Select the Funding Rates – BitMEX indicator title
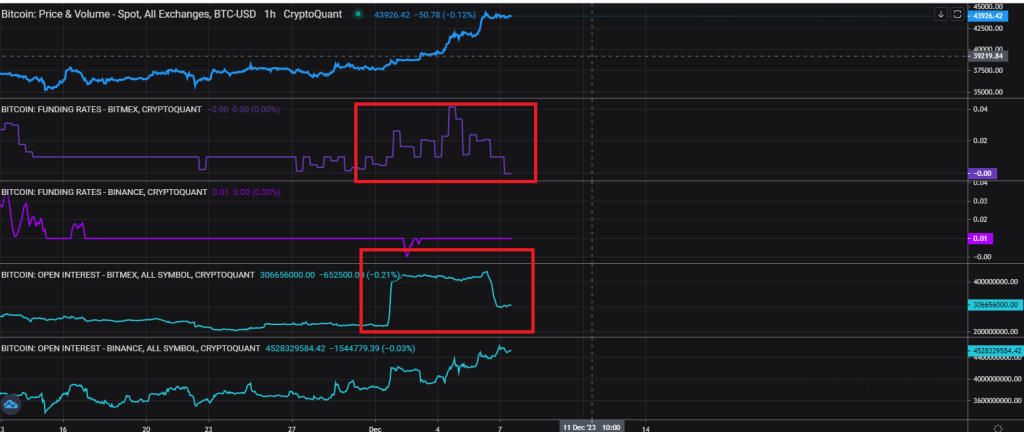The height and width of the screenshot is (432, 1024). [101, 108]
